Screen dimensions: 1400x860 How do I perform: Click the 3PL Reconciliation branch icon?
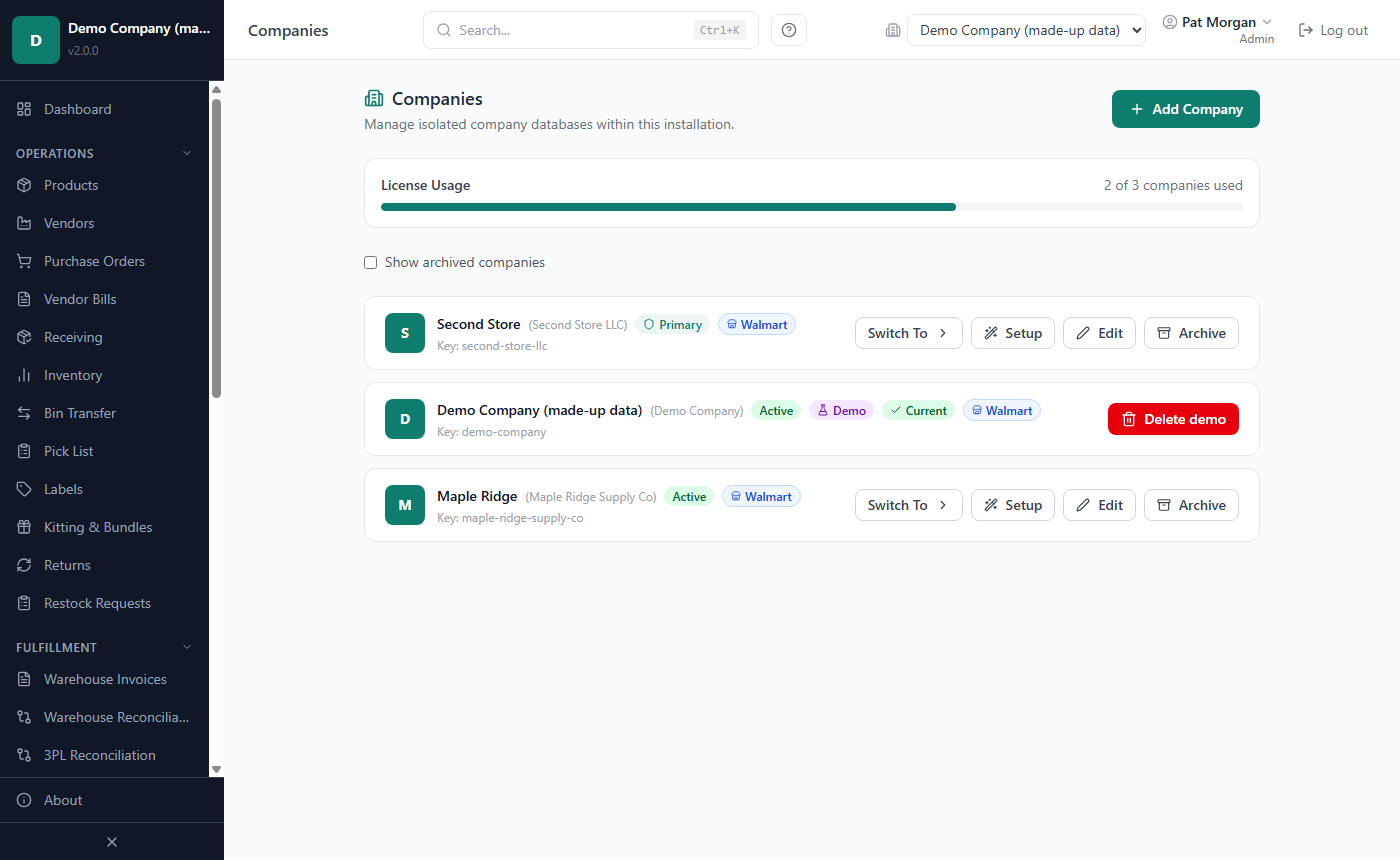pos(24,755)
